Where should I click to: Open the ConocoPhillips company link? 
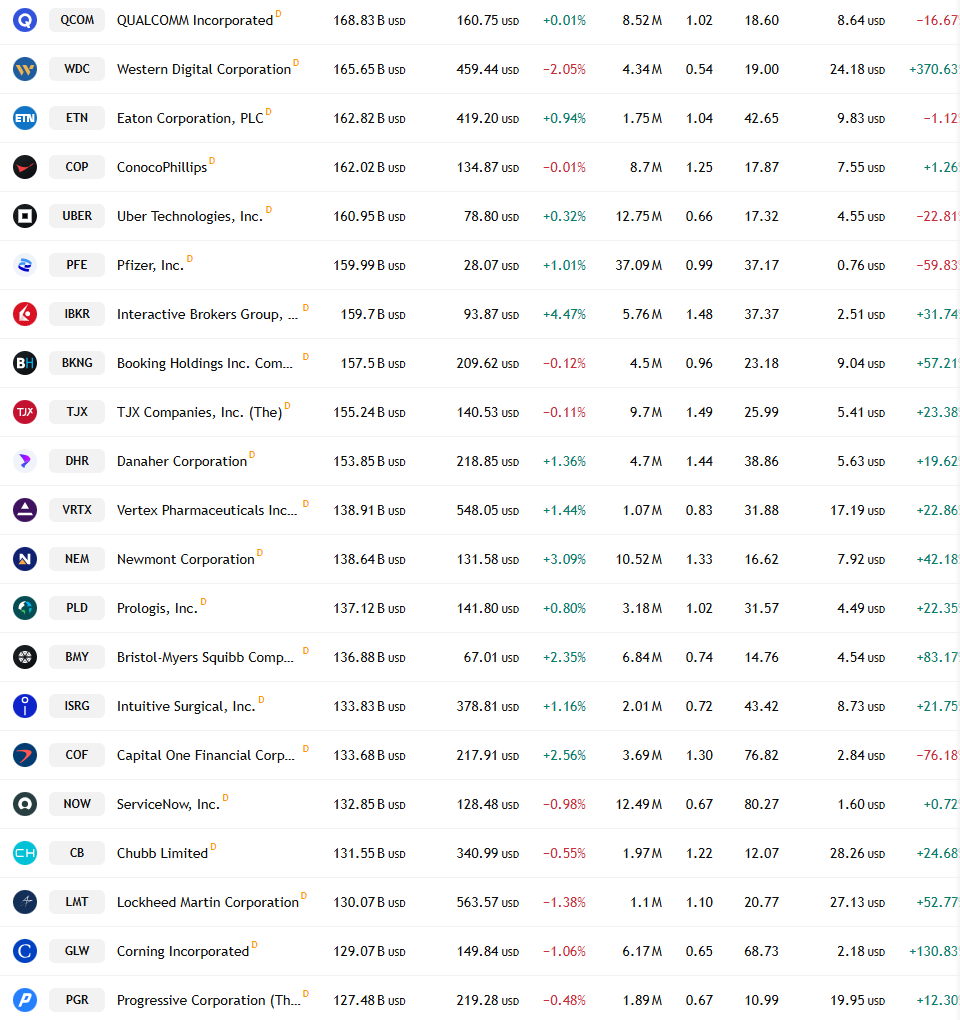click(x=162, y=168)
